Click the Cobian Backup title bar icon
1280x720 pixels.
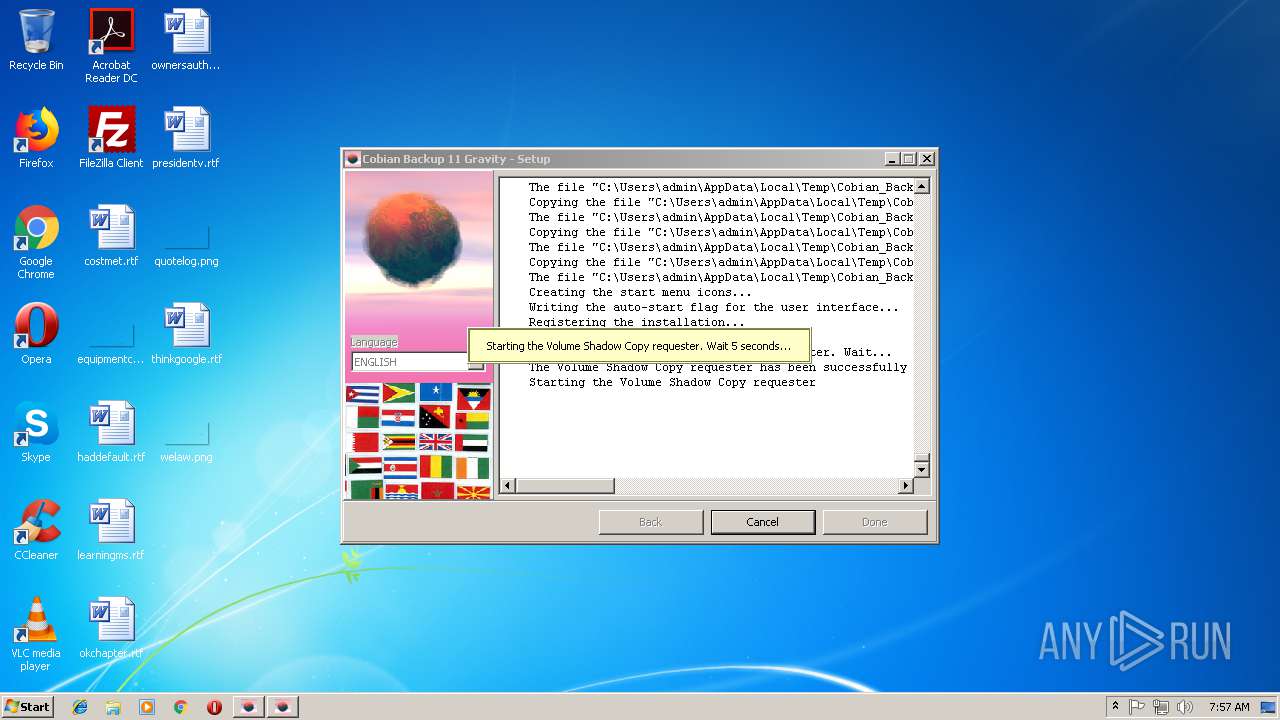pyautogui.click(x=352, y=159)
